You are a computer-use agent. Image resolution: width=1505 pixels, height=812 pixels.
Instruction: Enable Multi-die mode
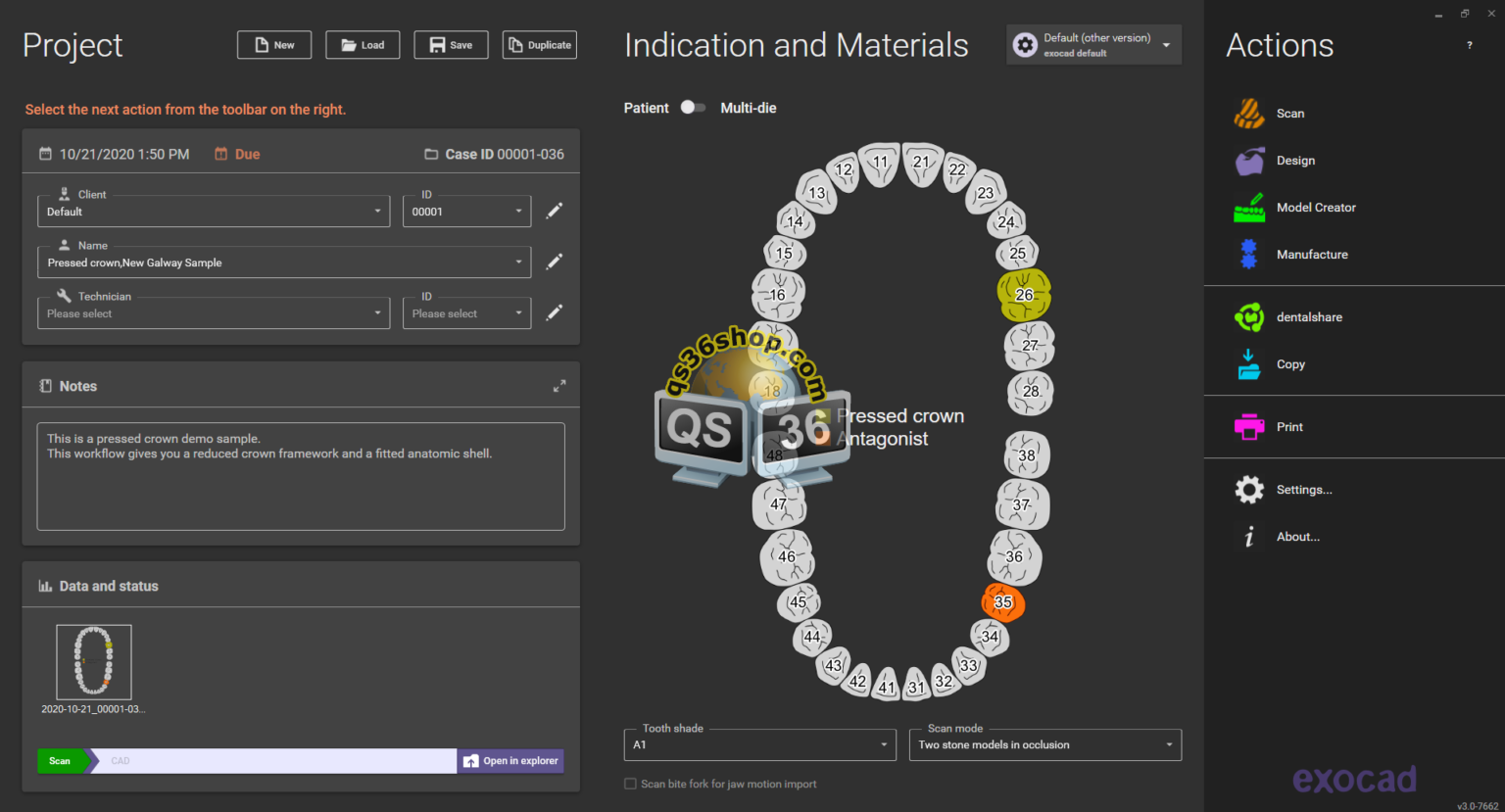click(748, 108)
